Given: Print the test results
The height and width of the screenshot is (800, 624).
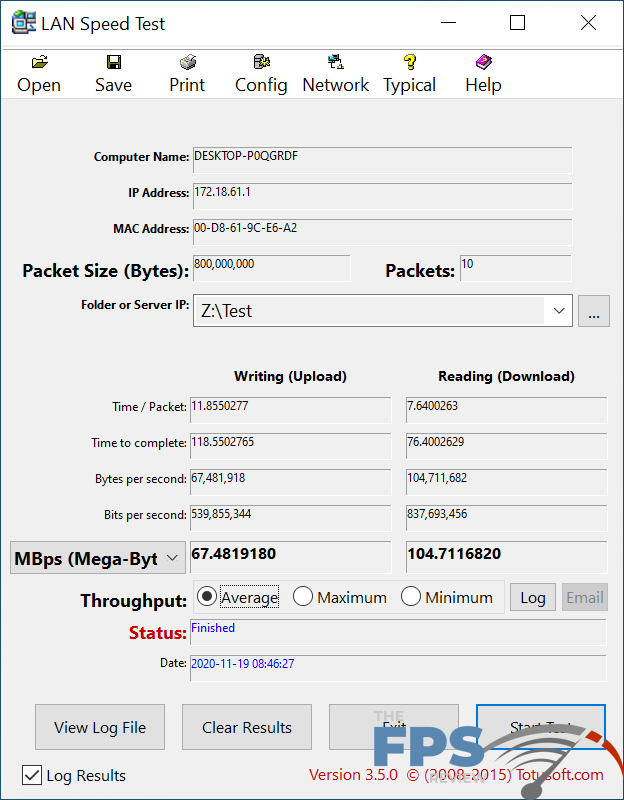Looking at the screenshot, I should [187, 75].
